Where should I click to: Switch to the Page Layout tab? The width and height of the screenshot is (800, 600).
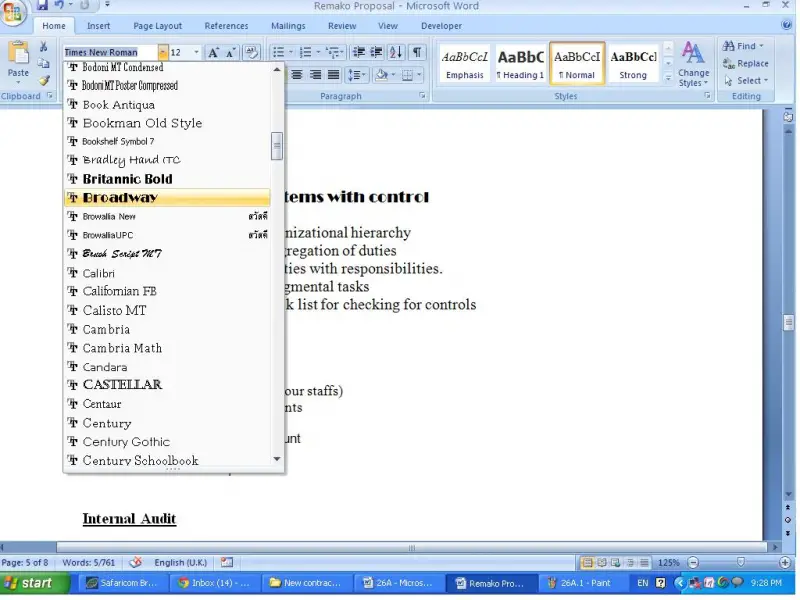tap(158, 26)
